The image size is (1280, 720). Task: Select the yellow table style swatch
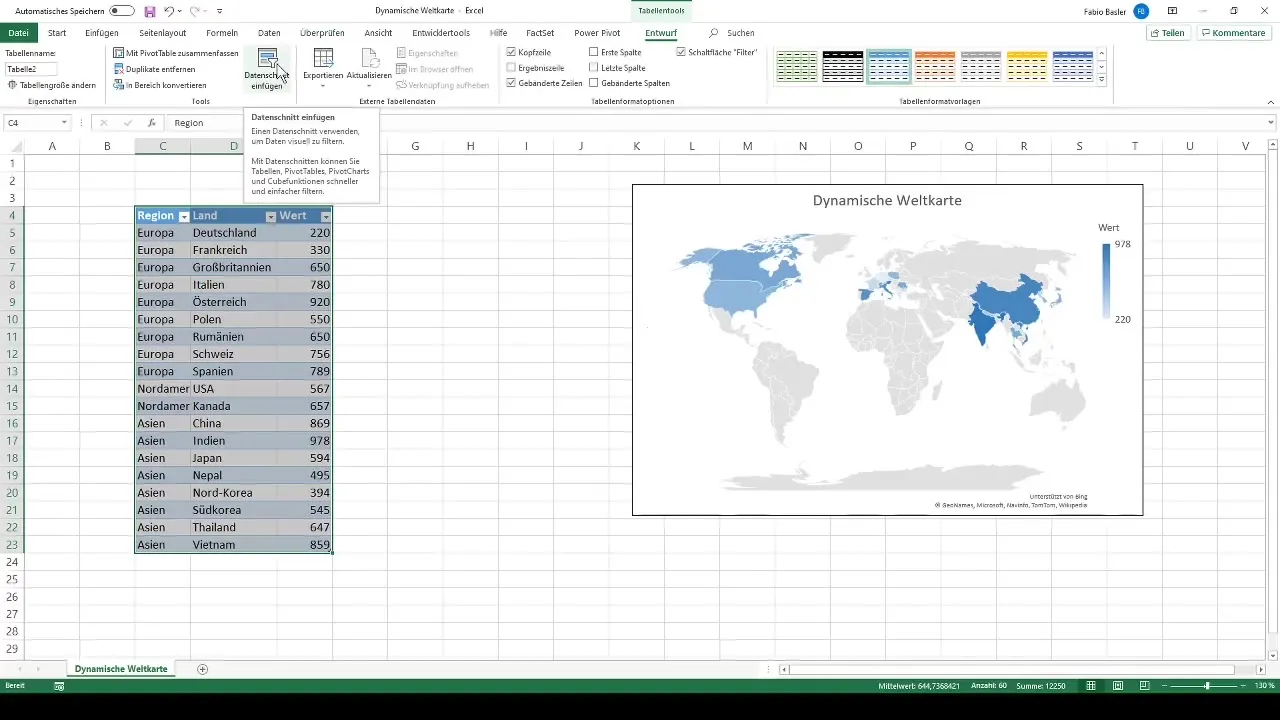[x=1027, y=66]
